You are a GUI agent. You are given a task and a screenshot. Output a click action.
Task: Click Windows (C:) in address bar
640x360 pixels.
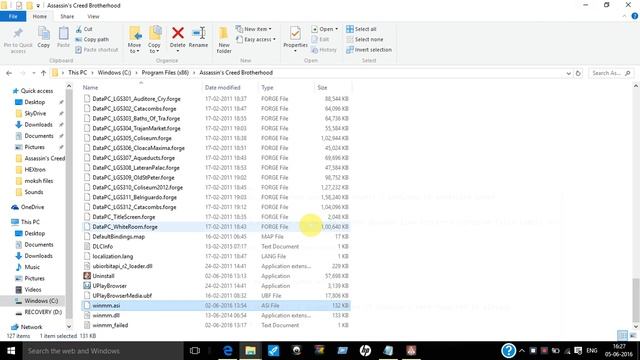point(114,73)
